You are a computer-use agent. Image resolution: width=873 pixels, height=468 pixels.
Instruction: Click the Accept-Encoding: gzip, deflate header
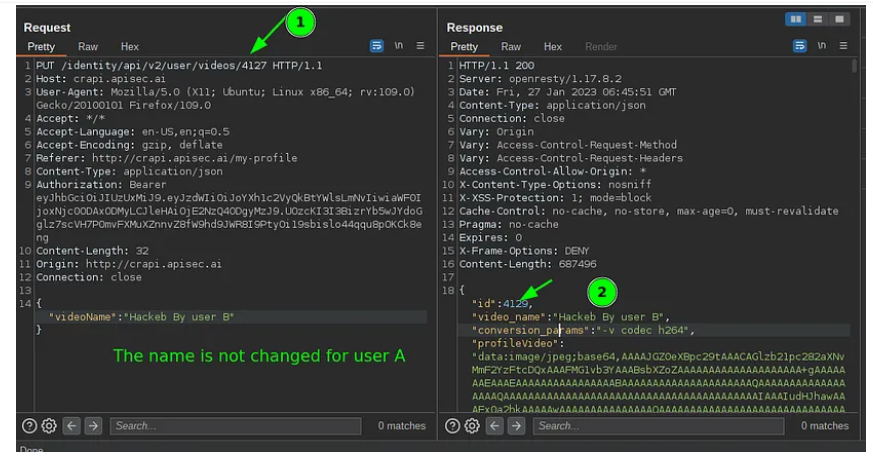(129, 145)
